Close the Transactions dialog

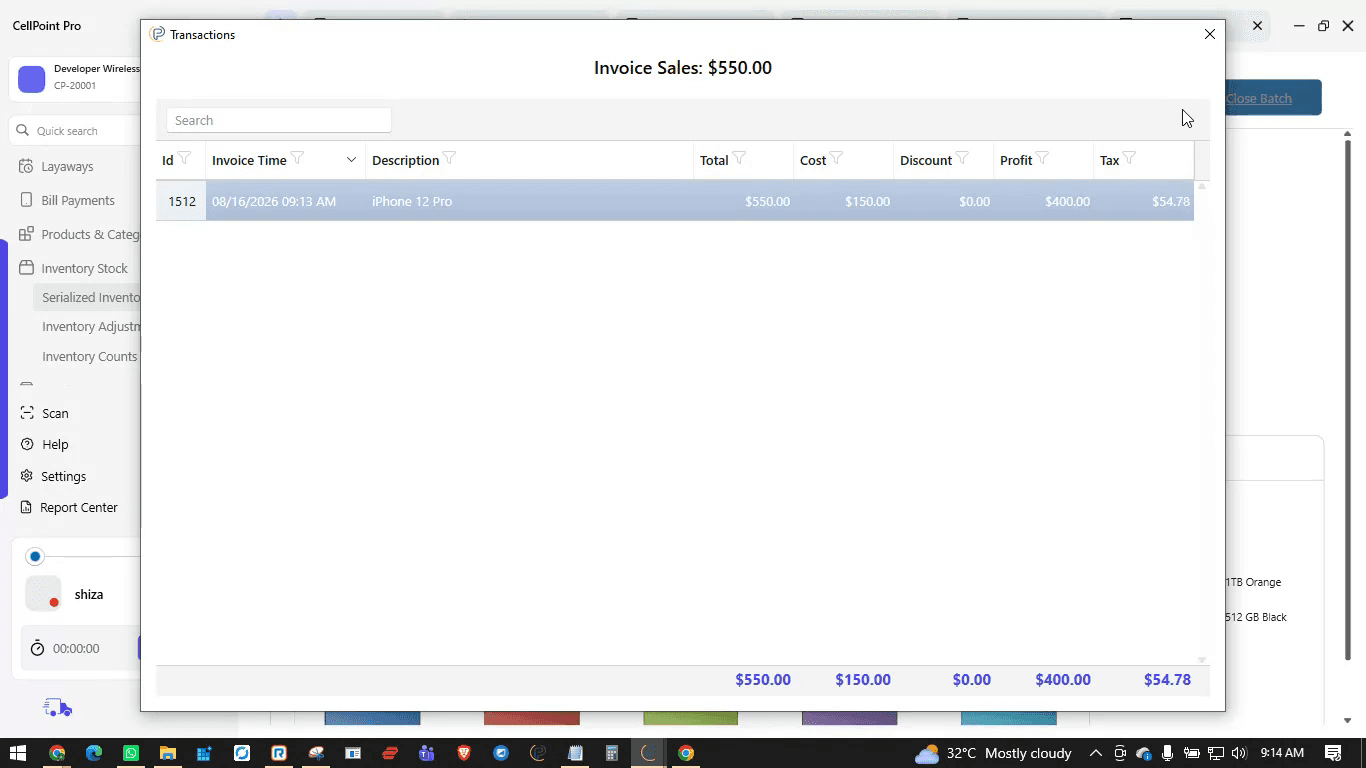pyautogui.click(x=1210, y=34)
